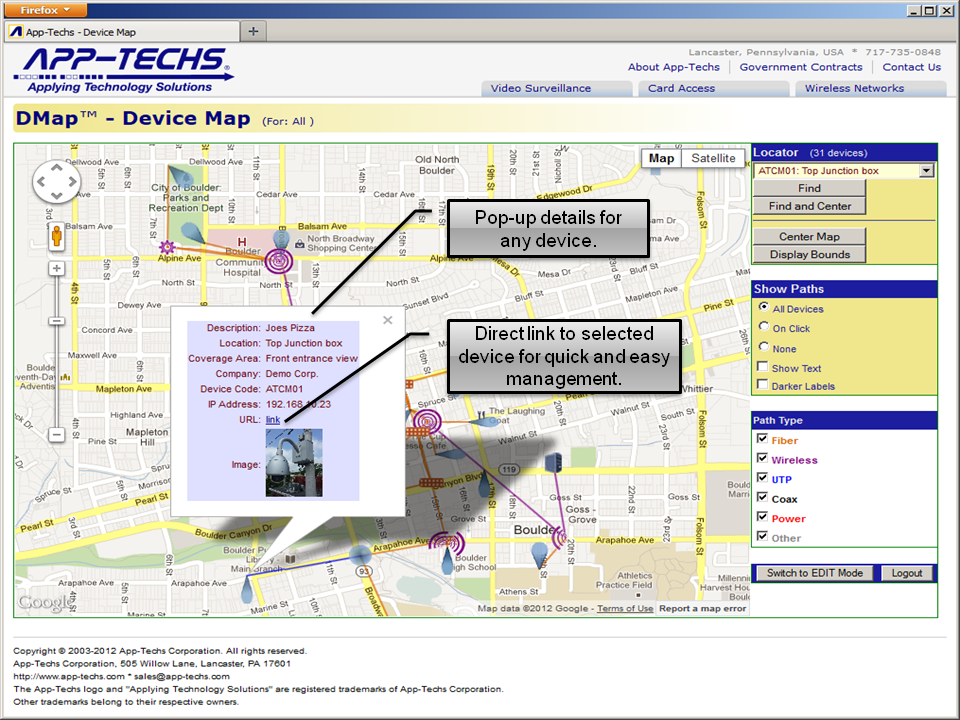Open the Card Access tab
The image size is (960, 720).
pyautogui.click(x=713, y=88)
